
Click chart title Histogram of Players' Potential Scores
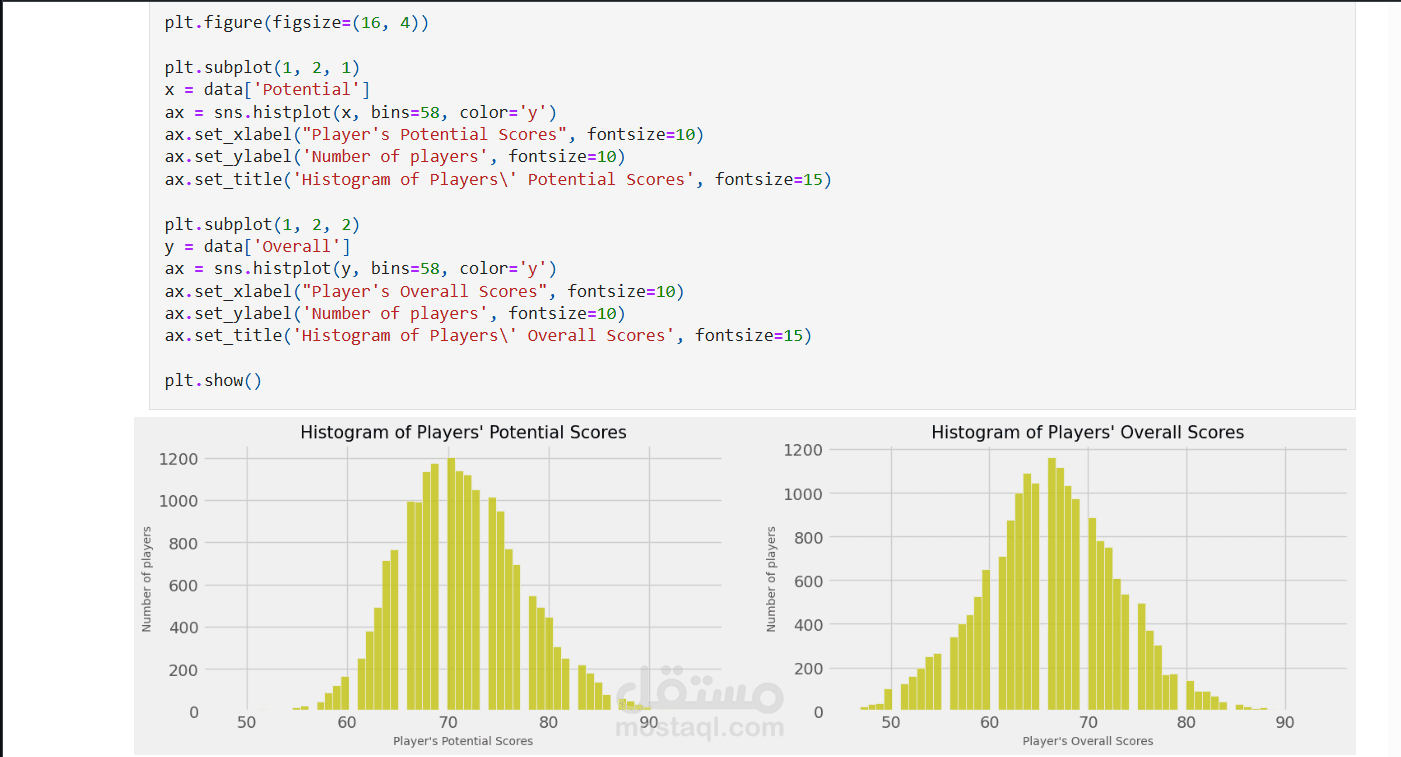(x=463, y=433)
